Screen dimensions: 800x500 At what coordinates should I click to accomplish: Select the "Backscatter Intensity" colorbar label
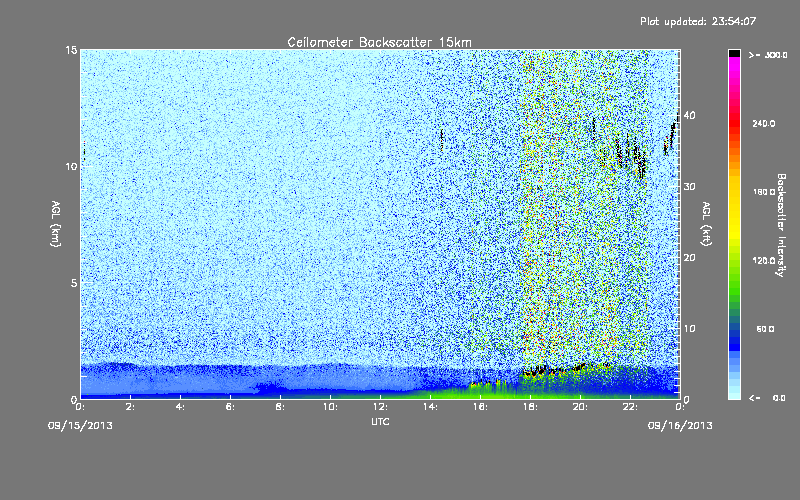781,225
